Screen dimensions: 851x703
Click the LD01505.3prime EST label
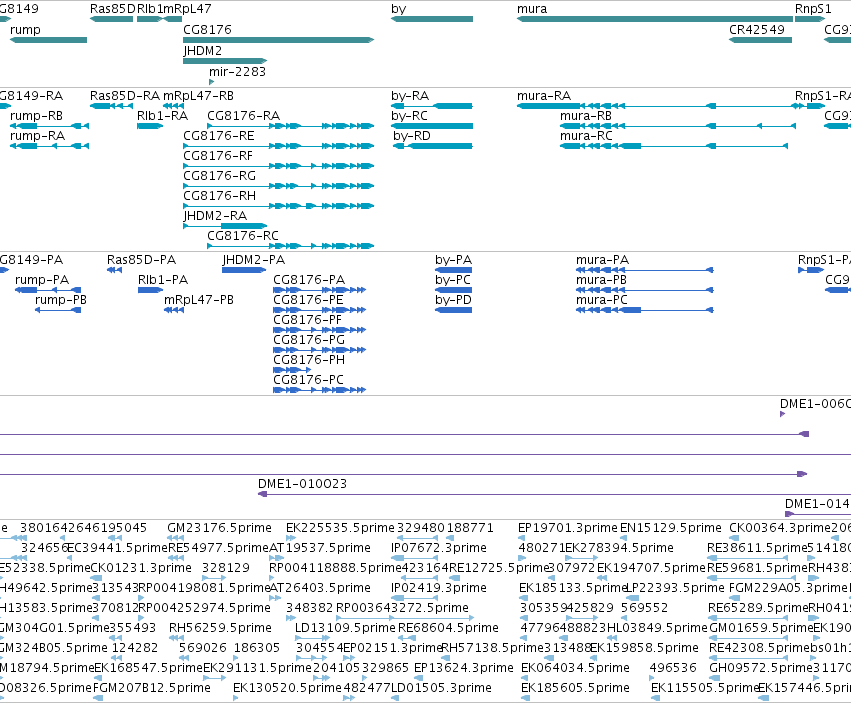point(441,688)
